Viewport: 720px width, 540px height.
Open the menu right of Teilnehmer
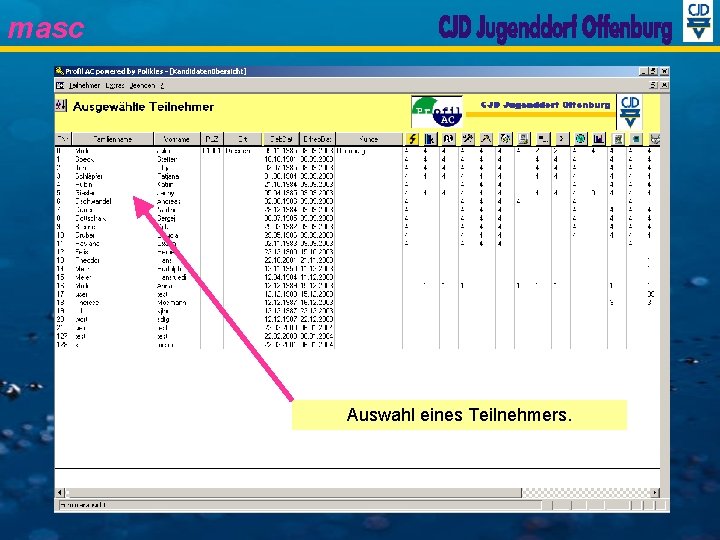pyautogui.click(x=115, y=85)
